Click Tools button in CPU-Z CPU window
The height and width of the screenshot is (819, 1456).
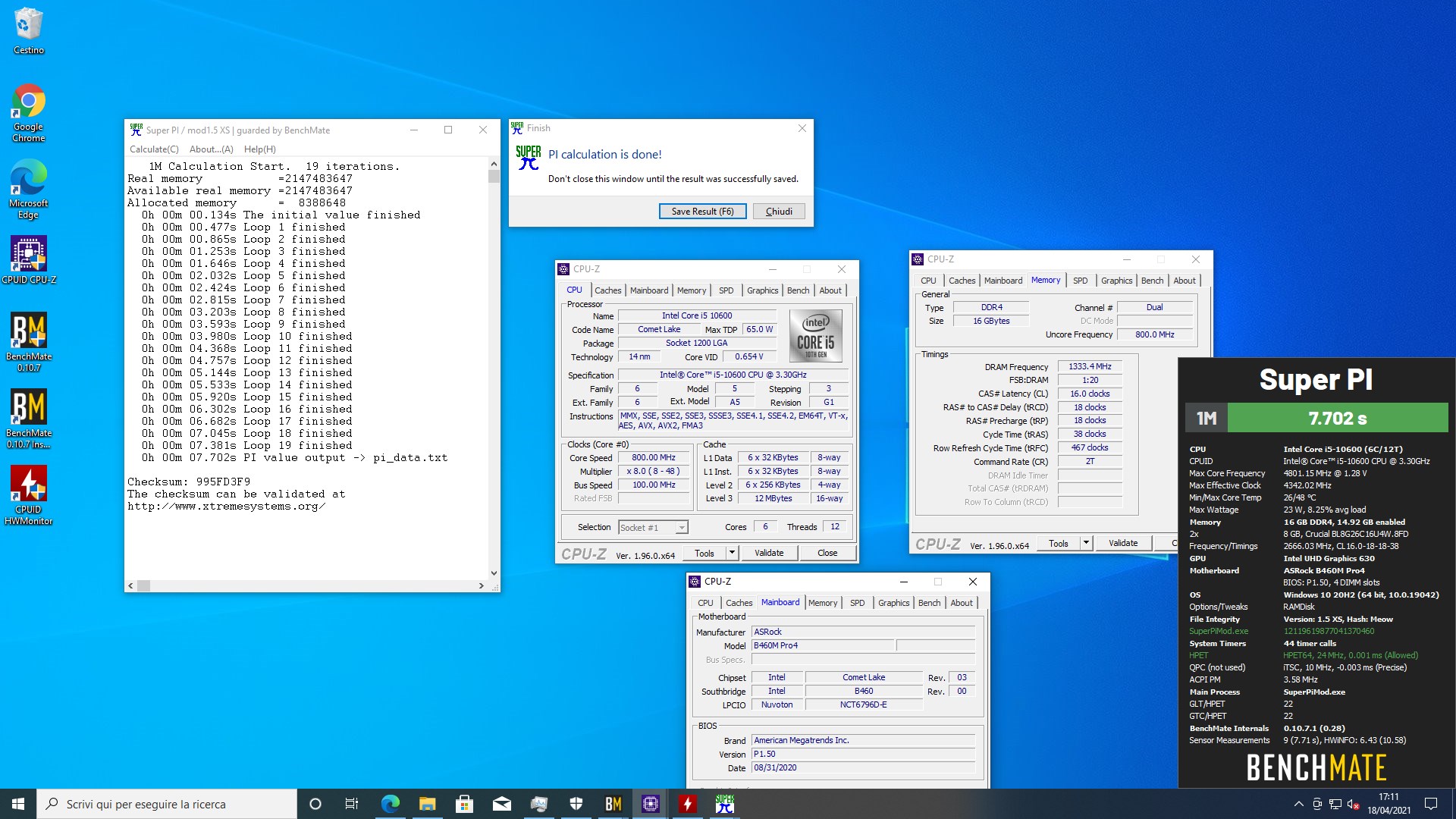point(704,554)
